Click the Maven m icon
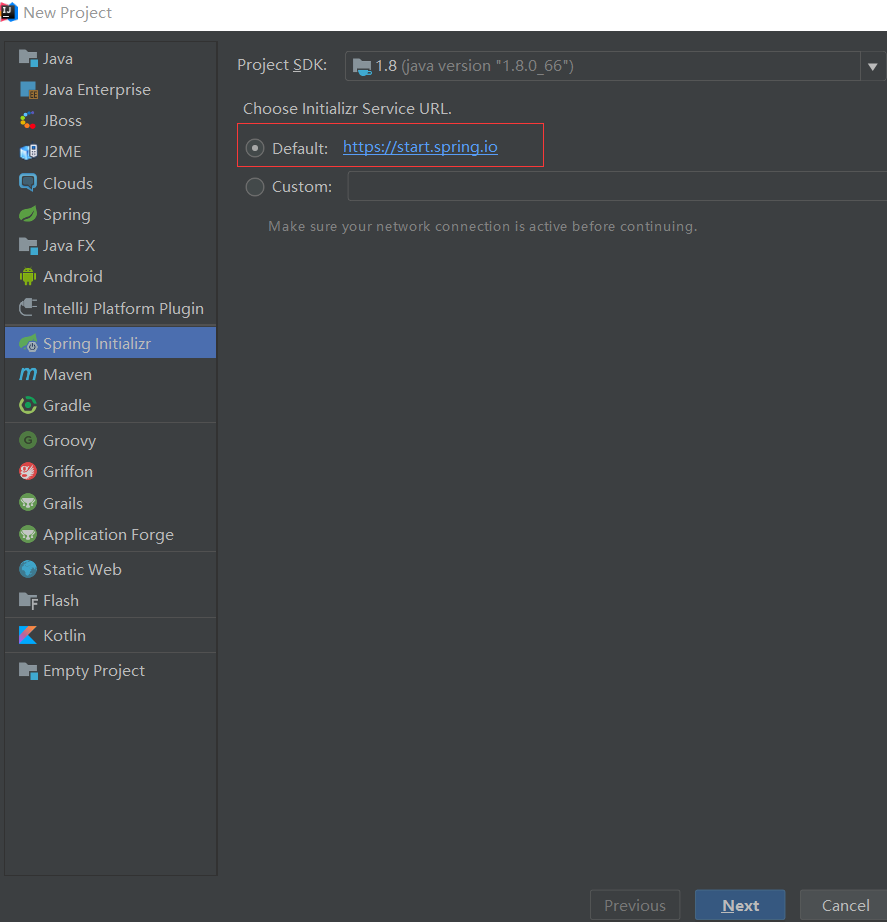 (28, 374)
